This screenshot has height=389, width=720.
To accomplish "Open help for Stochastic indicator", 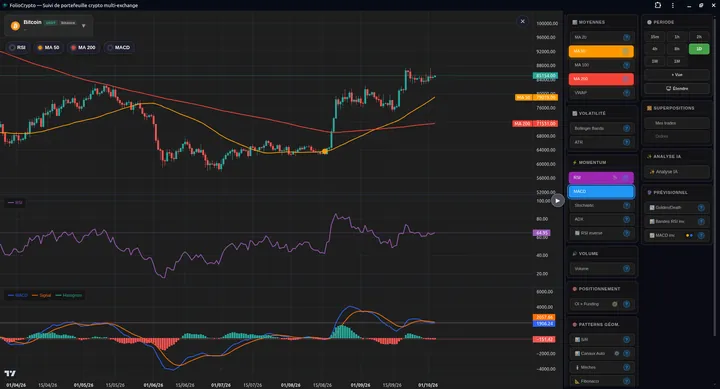I will click(626, 205).
